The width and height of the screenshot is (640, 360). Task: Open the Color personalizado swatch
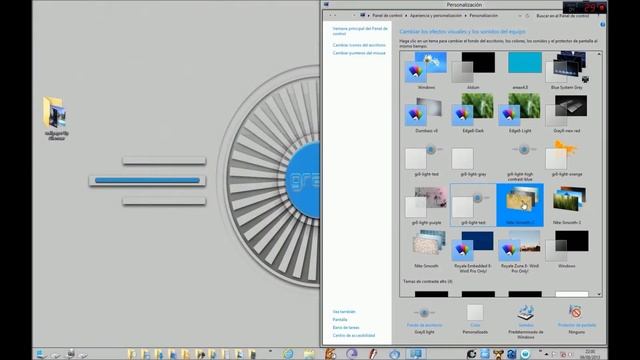point(475,313)
